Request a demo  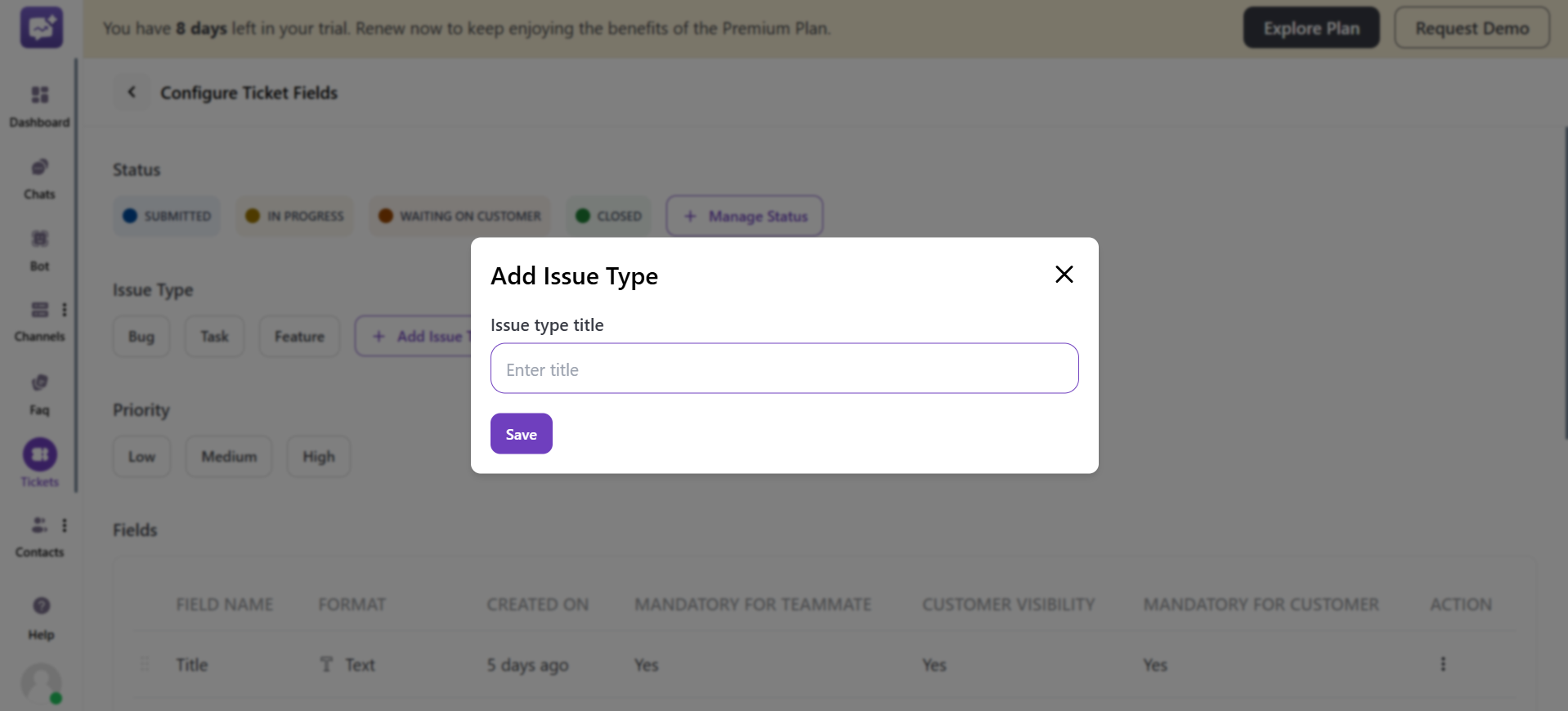(1472, 27)
